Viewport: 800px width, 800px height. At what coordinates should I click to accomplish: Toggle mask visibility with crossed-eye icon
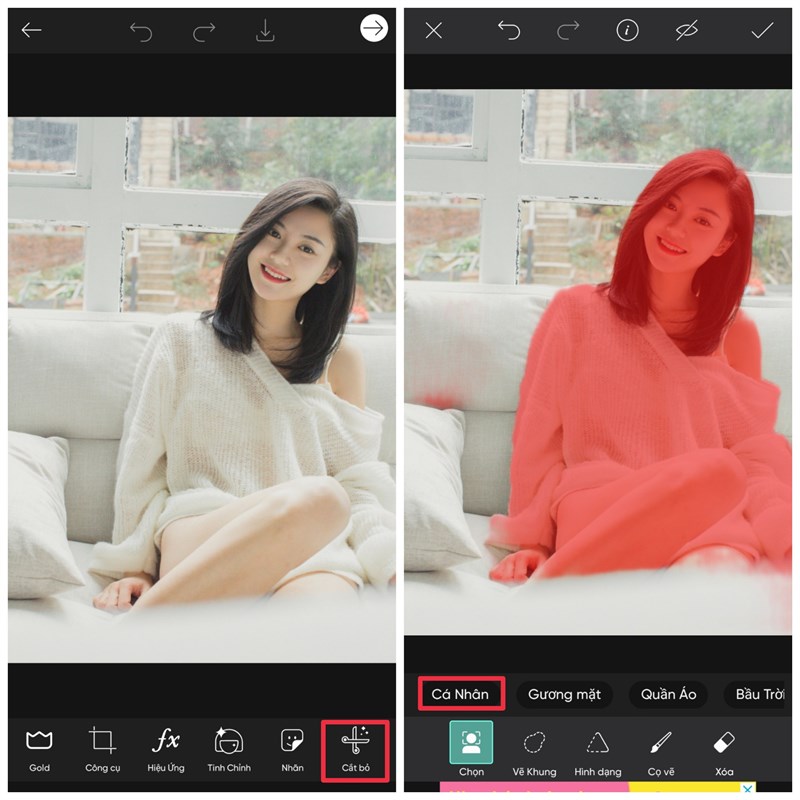pyautogui.click(x=686, y=31)
